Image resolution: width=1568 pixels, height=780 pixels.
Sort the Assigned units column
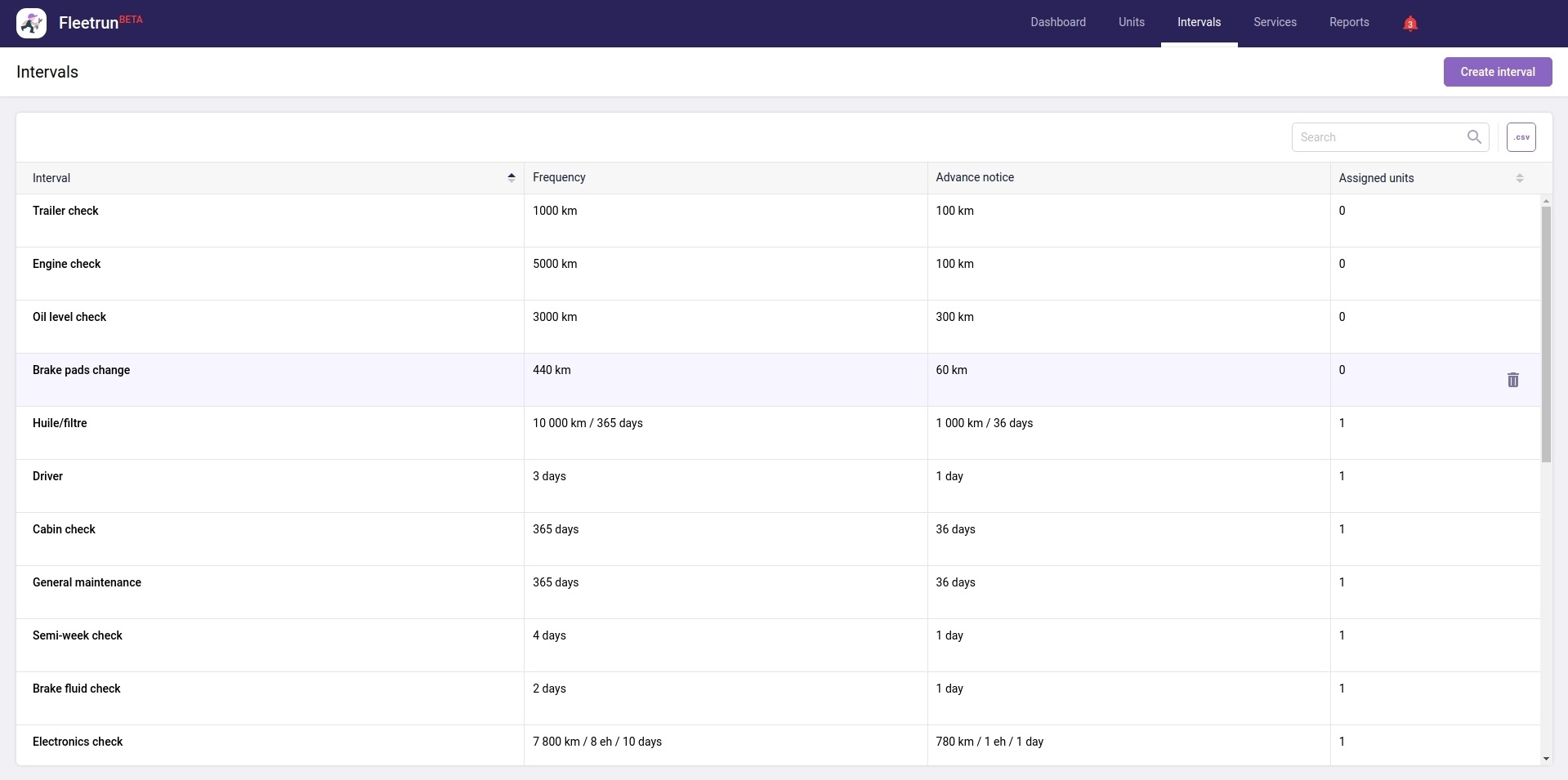click(x=1519, y=177)
